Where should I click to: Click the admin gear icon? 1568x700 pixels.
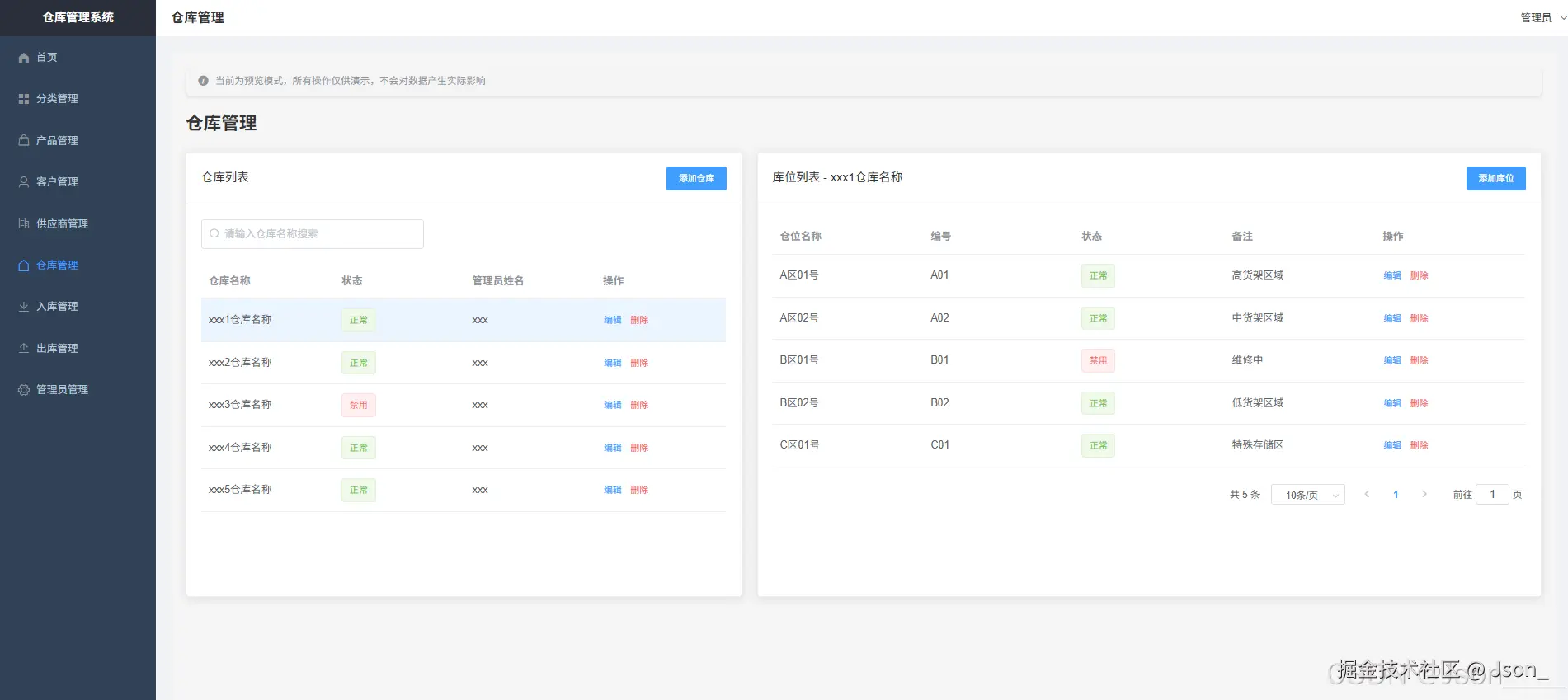(24, 390)
